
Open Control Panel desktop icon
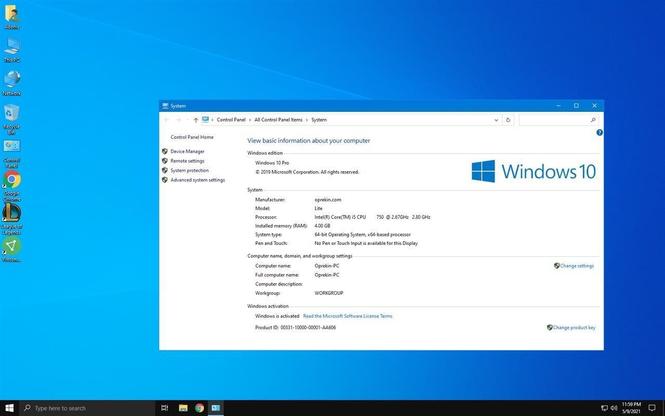[x=12, y=154]
